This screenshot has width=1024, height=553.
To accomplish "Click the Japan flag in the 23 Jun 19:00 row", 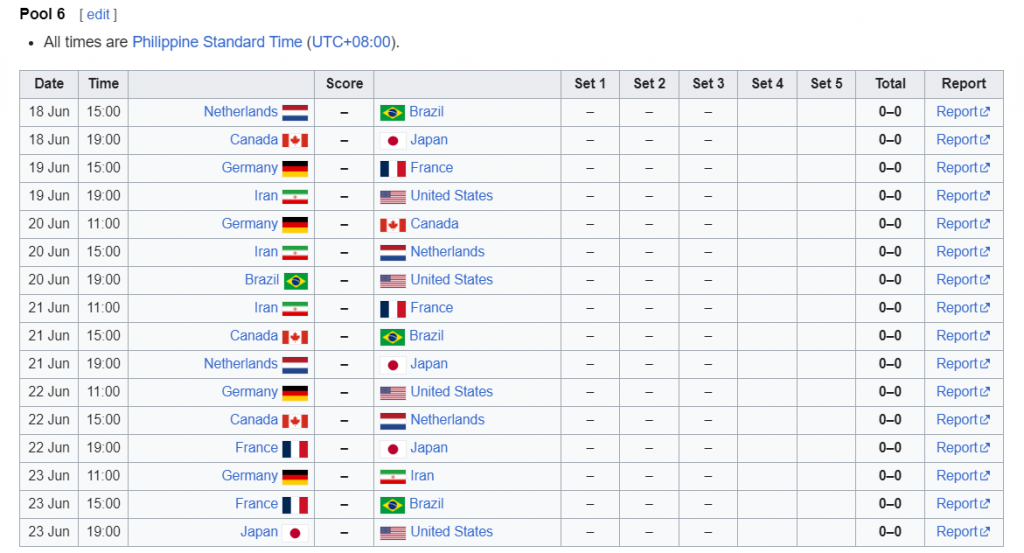I will 295,533.
